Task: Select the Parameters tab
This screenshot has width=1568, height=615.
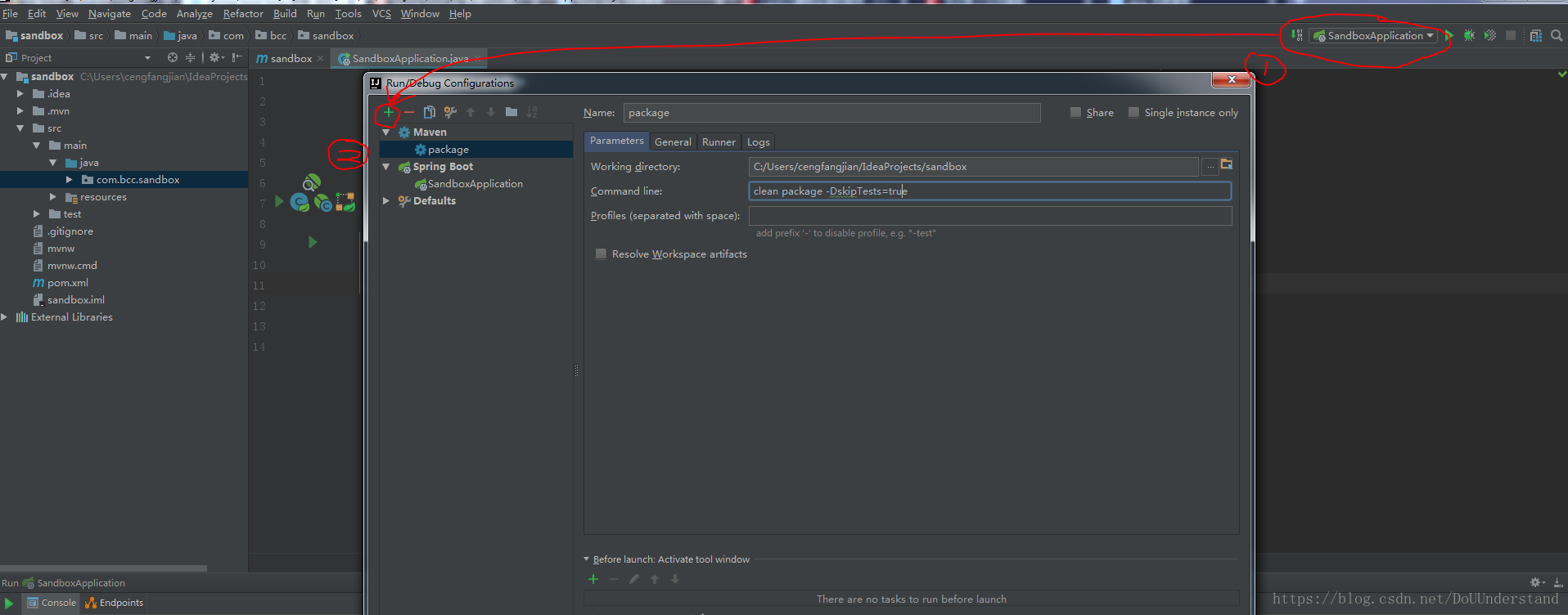Action: 616,141
